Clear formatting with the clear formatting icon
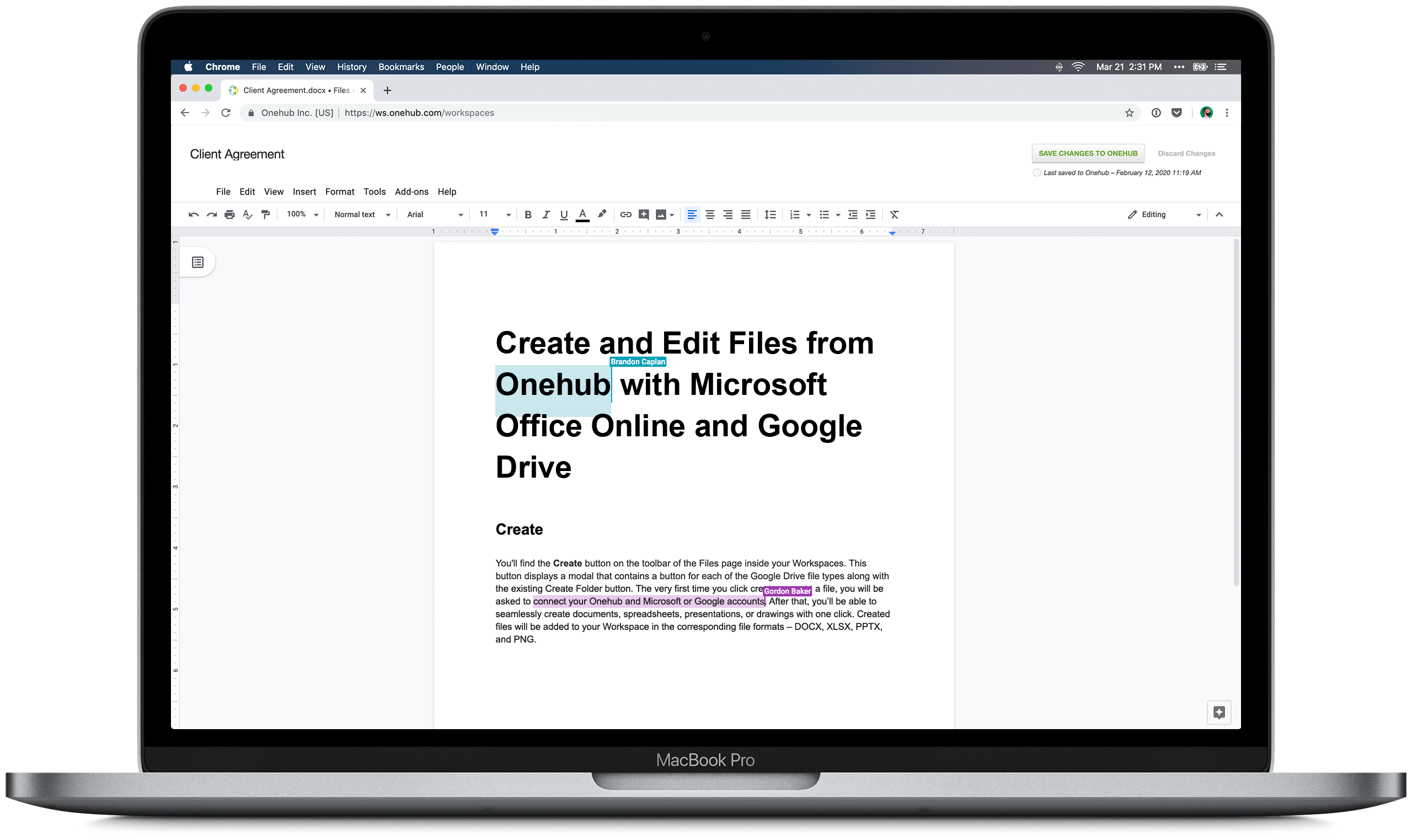The image size is (1412, 840). coord(894,215)
